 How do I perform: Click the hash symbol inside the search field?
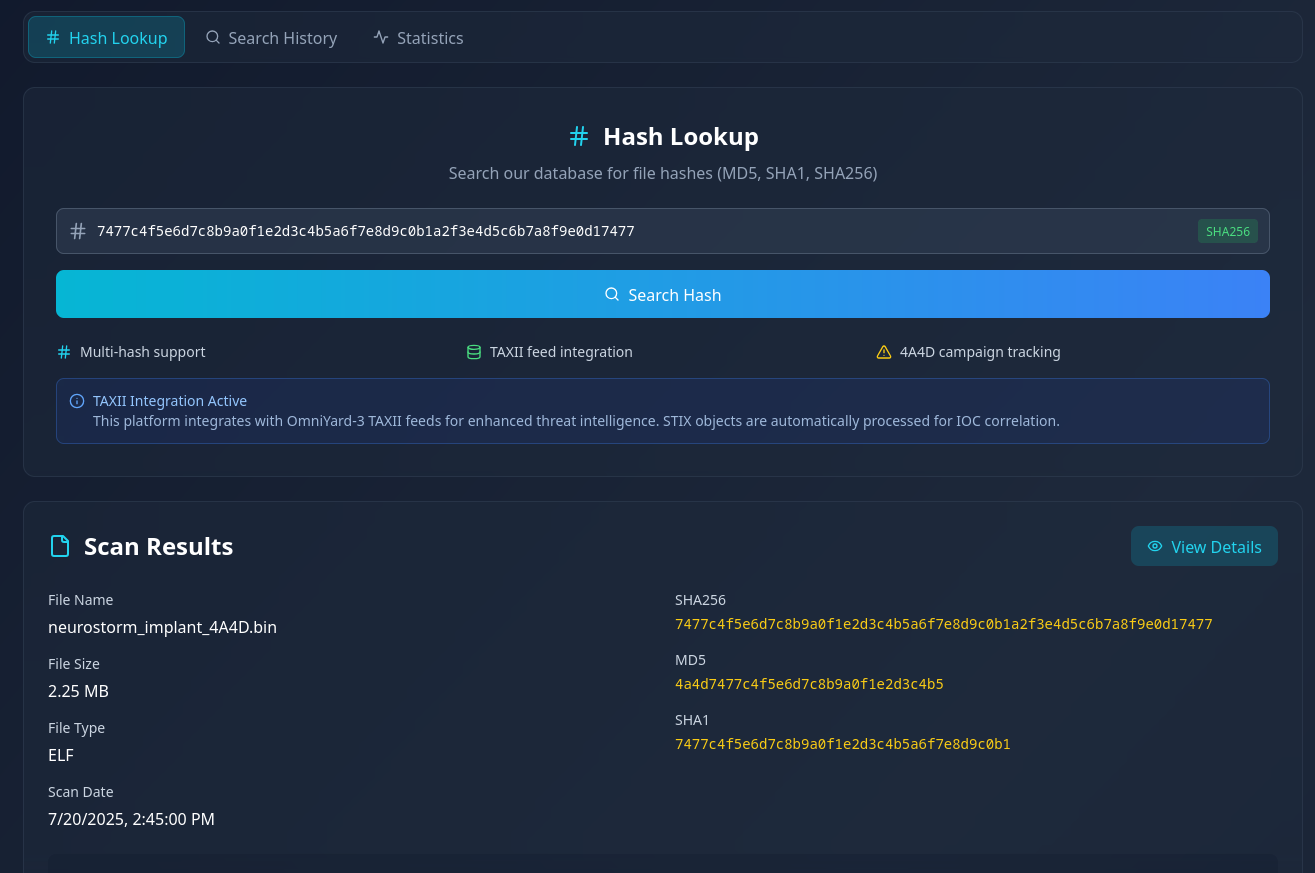(78, 231)
